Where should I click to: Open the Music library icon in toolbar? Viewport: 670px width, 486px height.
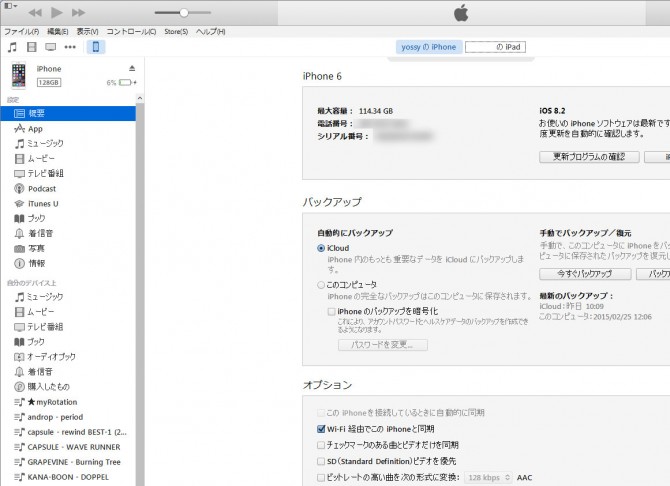pyautogui.click(x=12, y=47)
